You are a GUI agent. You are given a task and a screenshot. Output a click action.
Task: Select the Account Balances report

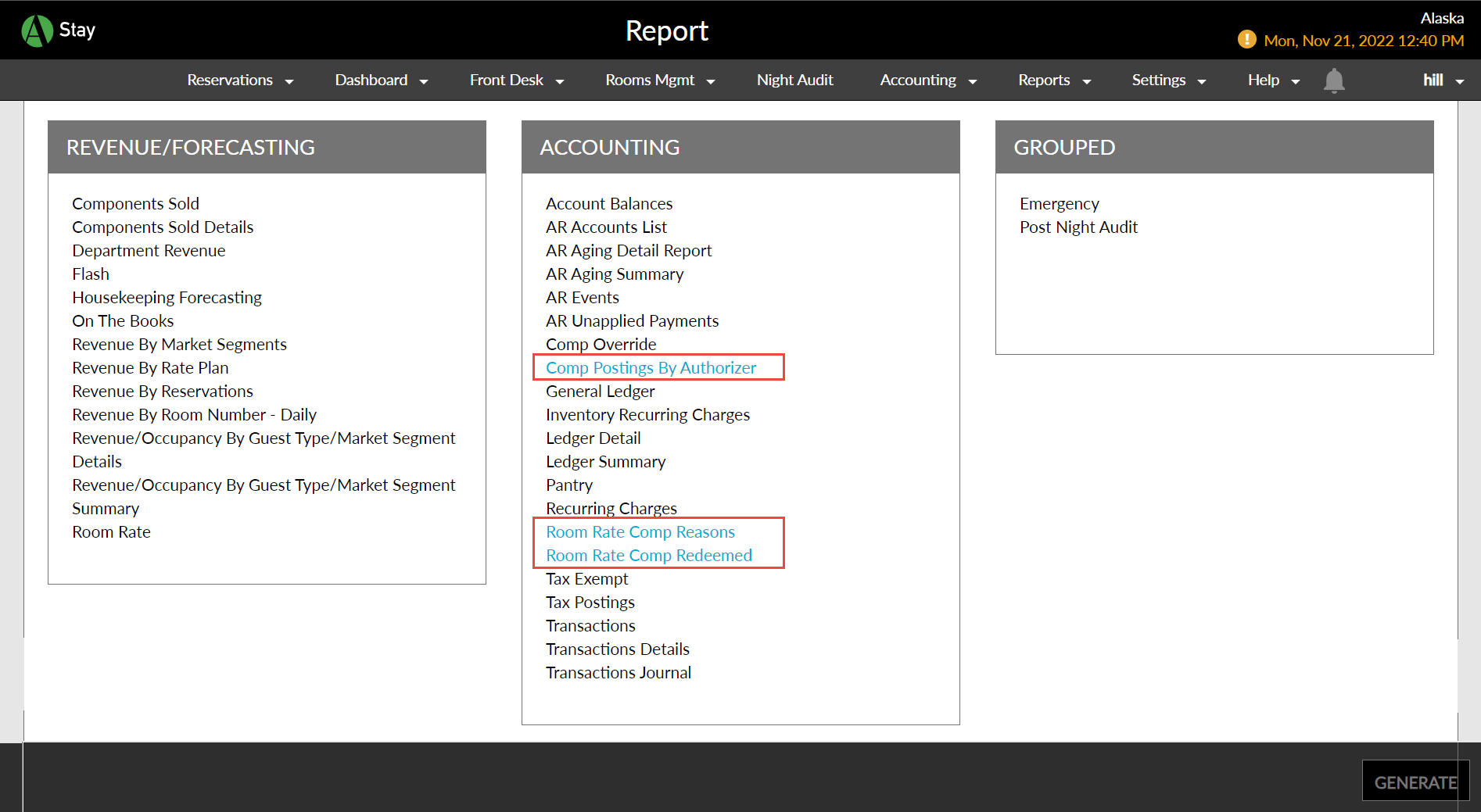[609, 203]
